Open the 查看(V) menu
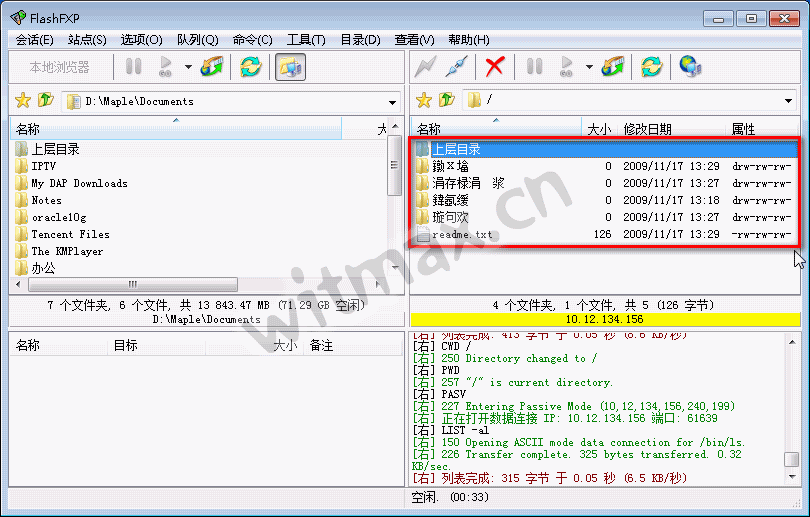Screen dimensions: 810x517 click(x=414, y=40)
